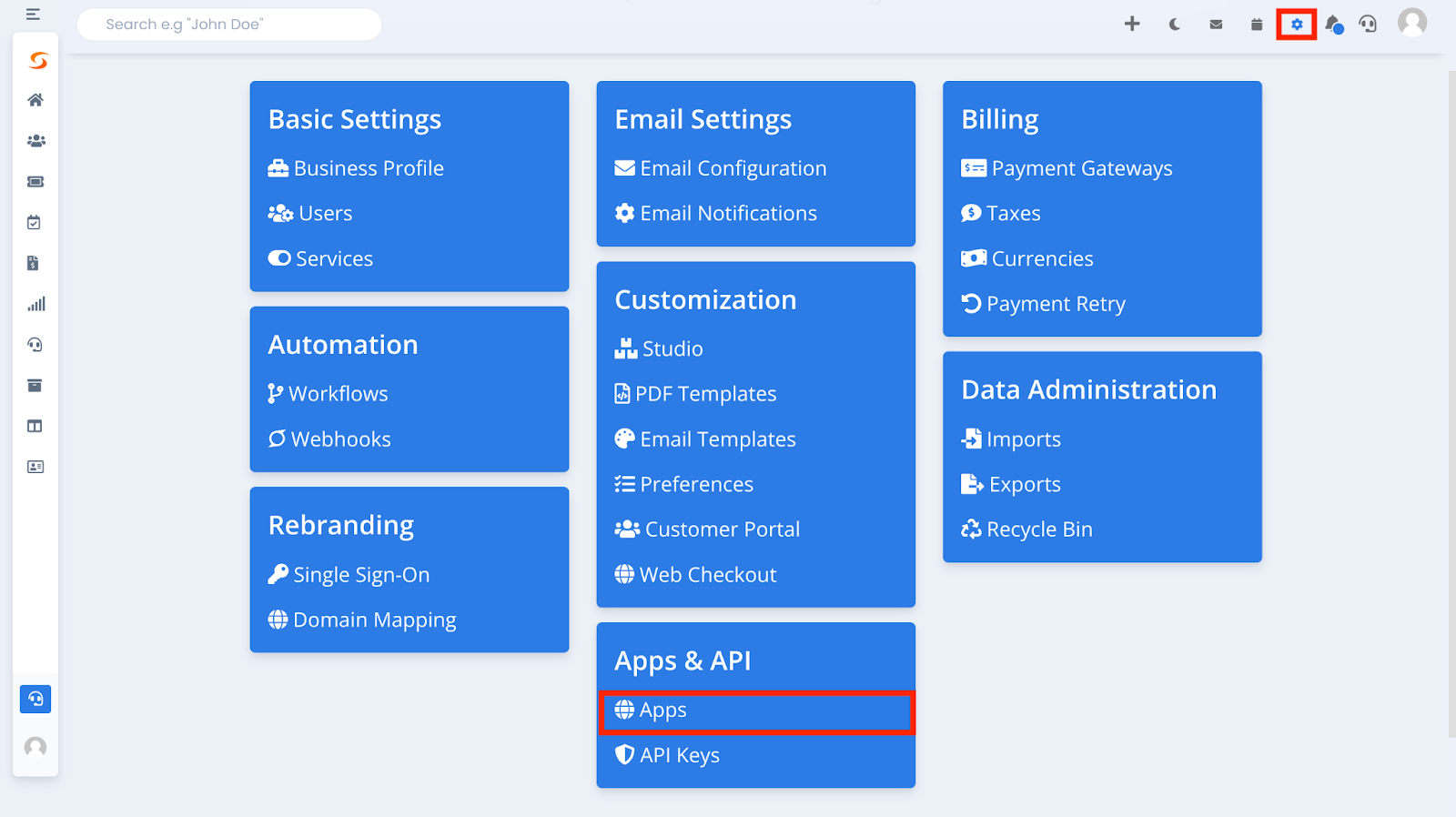The height and width of the screenshot is (817, 1456).
Task: Click the archive box icon in sidebar
Action: (x=35, y=386)
